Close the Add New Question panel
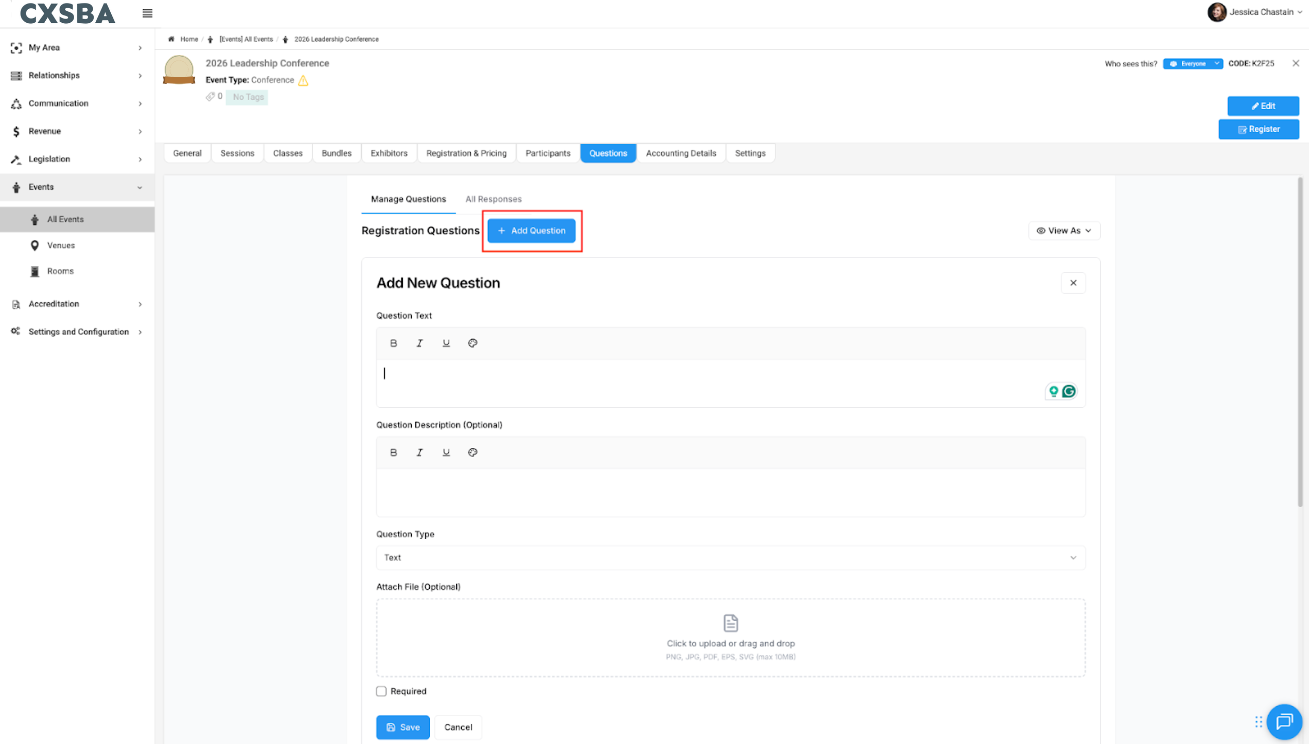 [1073, 283]
